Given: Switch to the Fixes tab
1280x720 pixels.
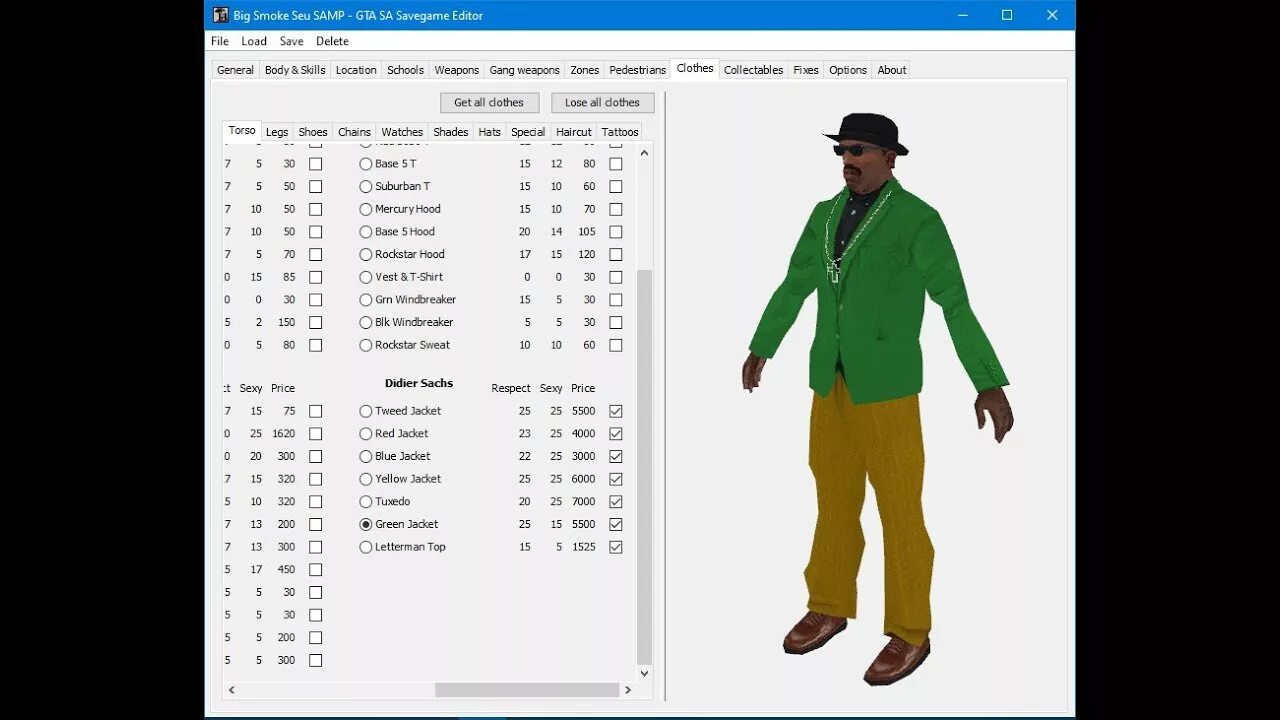Looking at the screenshot, I should 806,70.
